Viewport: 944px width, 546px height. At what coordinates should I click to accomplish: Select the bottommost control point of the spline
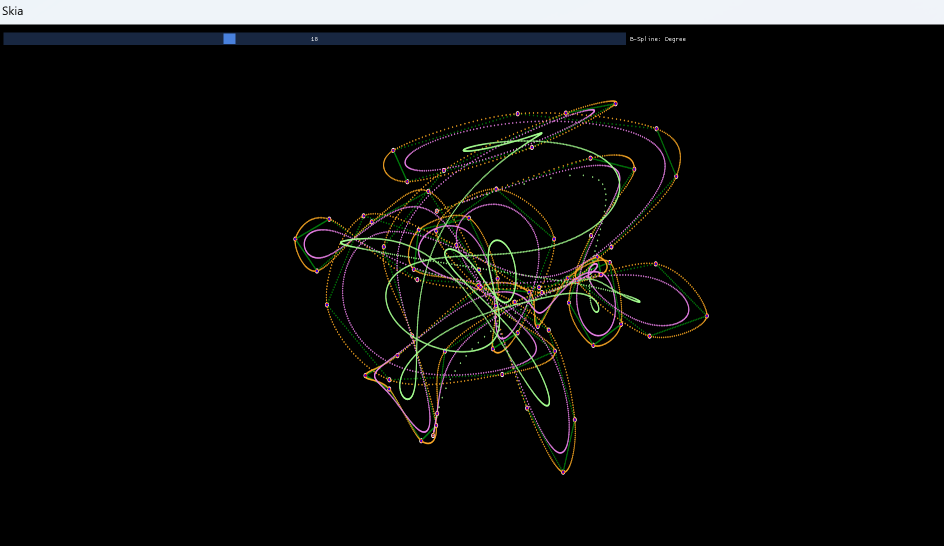coord(564,473)
